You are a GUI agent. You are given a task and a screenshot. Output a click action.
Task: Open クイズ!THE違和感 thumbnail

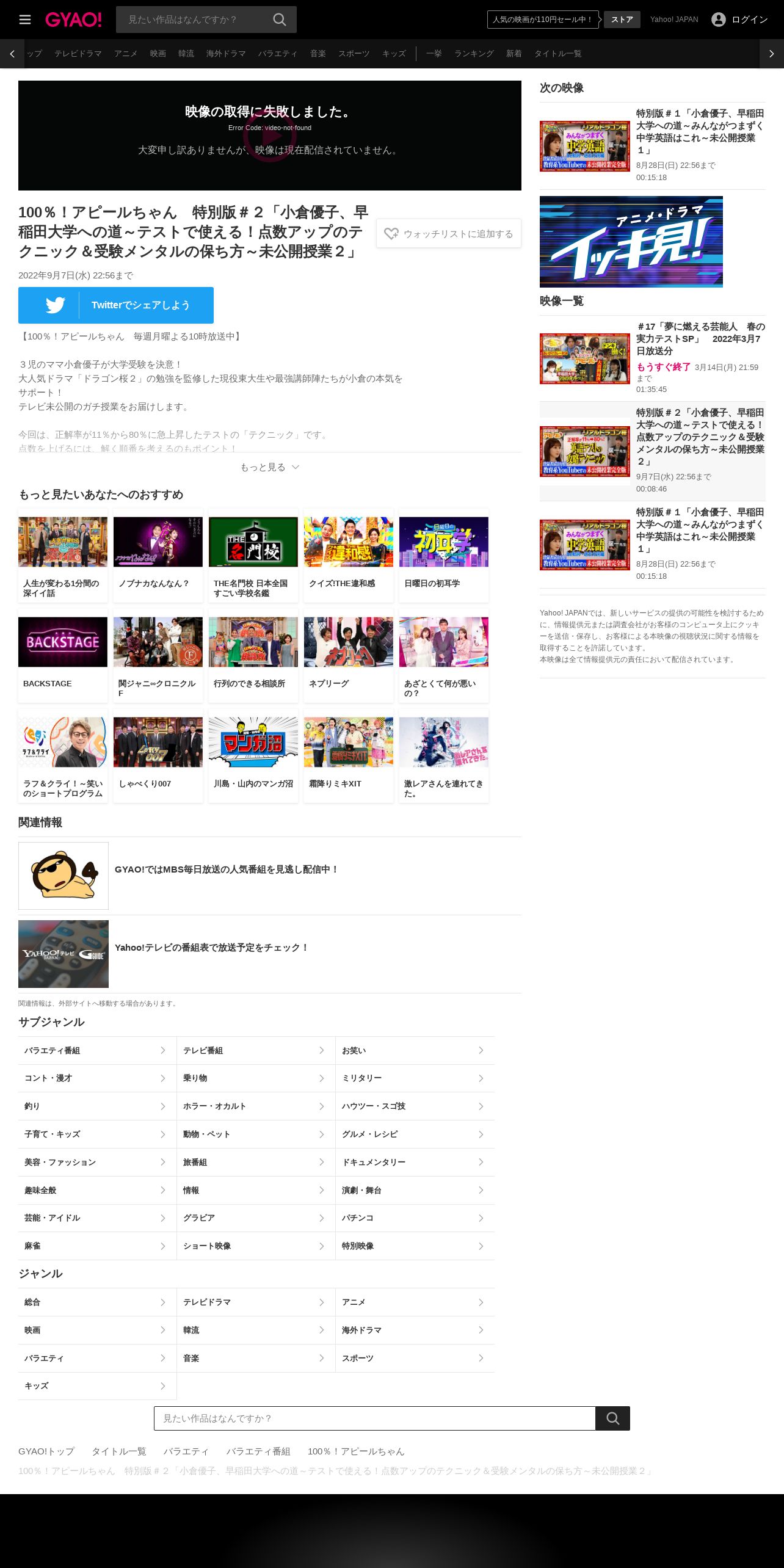tap(349, 542)
